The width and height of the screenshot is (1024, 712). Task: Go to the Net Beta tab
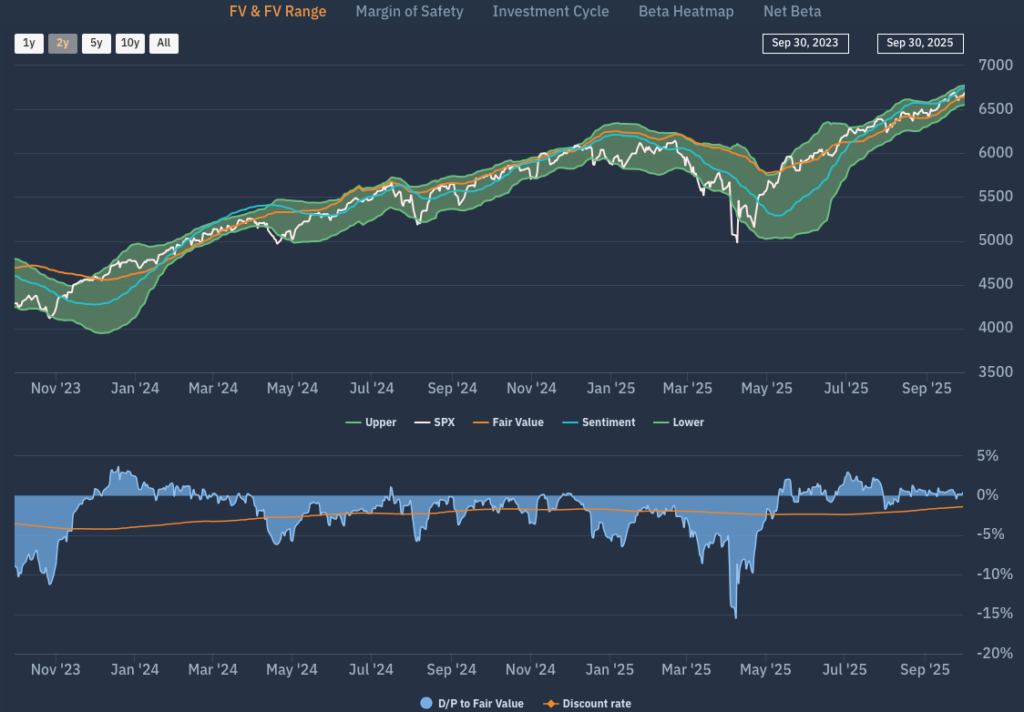tap(791, 12)
